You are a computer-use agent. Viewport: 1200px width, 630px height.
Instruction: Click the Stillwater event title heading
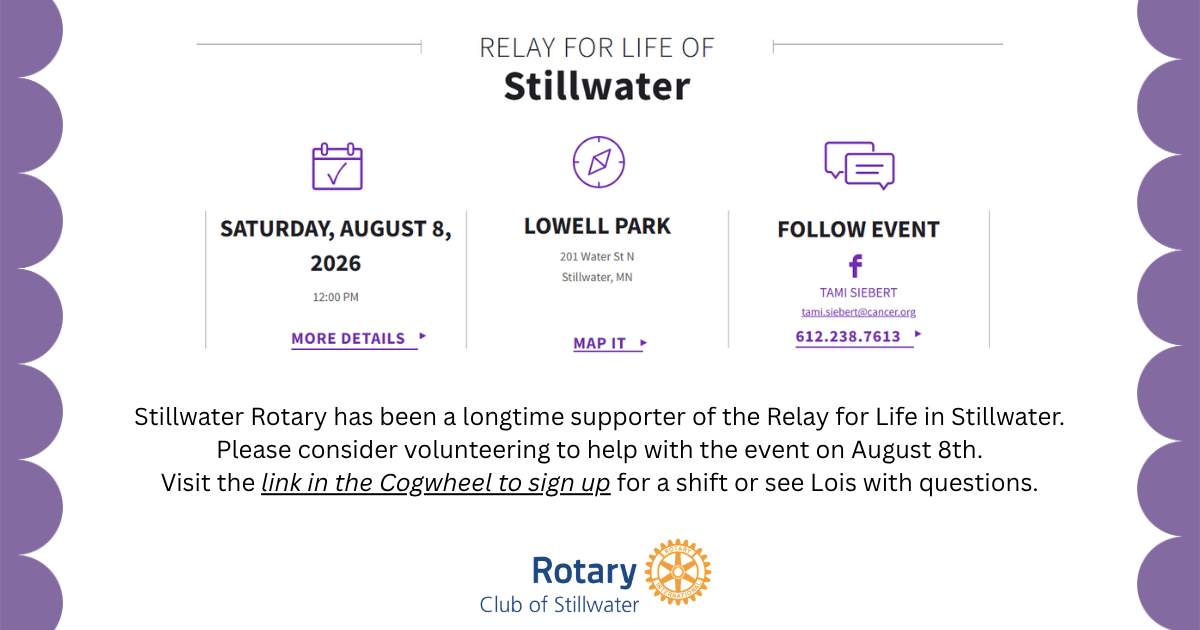pyautogui.click(x=597, y=86)
